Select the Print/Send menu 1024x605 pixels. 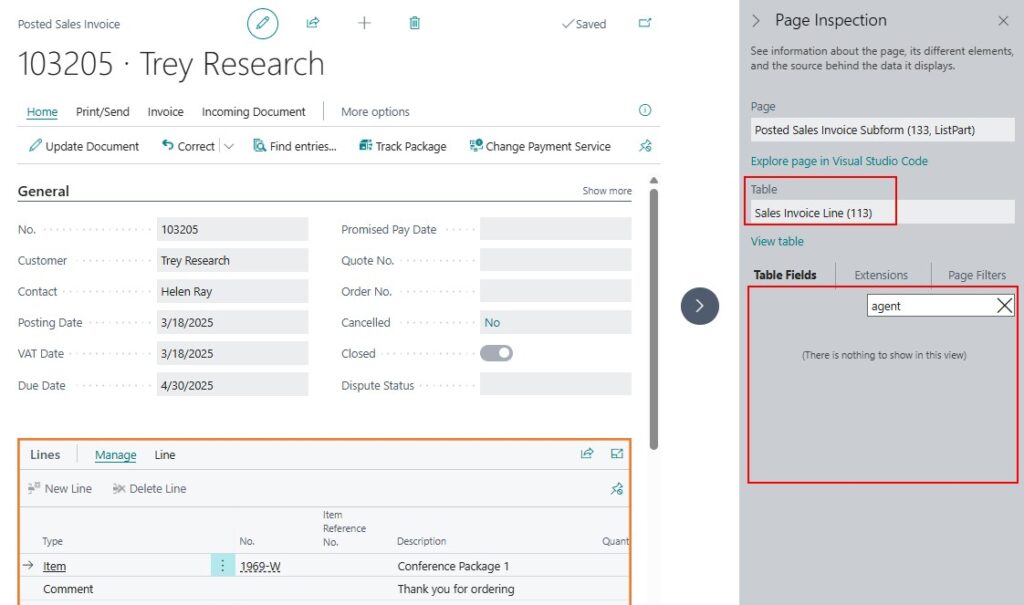[x=102, y=112]
